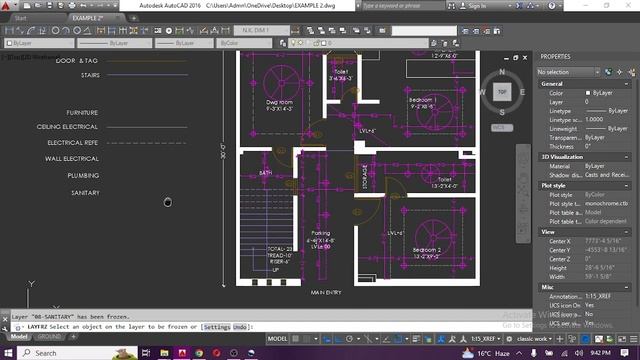The width and height of the screenshot is (640, 360).
Task: Toggle snap mode in status bar
Action: click(x=307, y=339)
